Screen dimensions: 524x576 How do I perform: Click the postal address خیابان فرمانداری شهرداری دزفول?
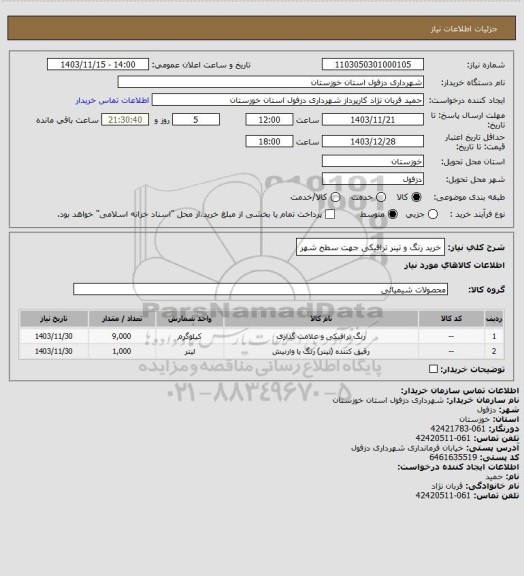click(x=407, y=448)
